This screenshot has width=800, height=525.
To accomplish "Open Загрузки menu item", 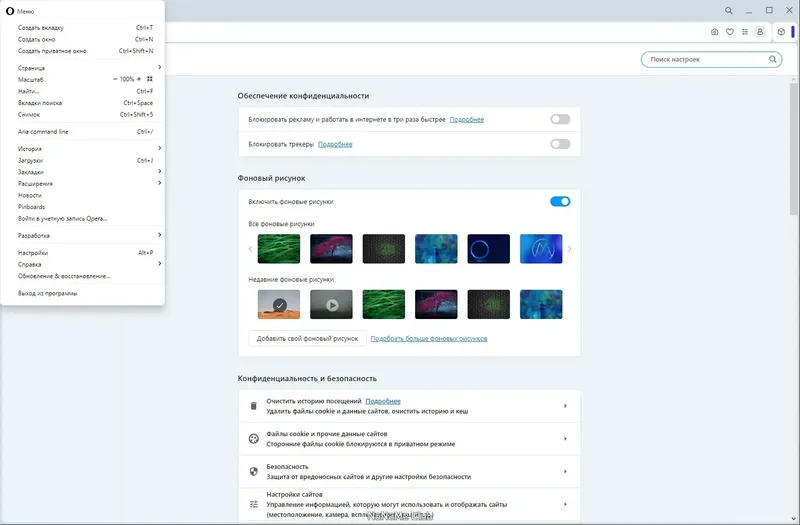I will [83, 160].
